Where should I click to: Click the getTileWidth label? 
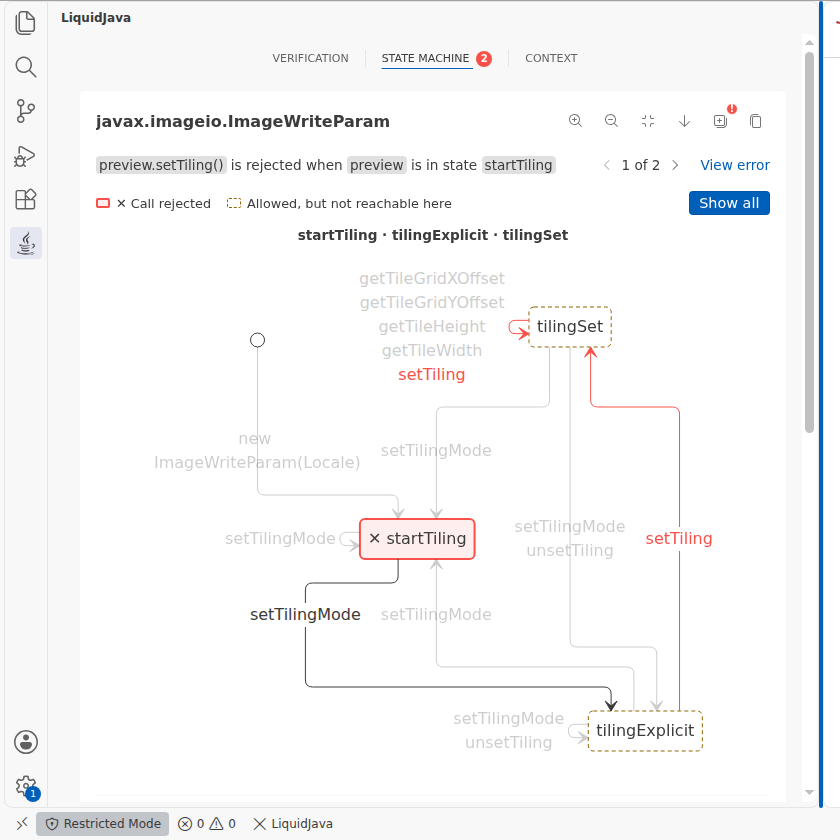[x=432, y=350]
